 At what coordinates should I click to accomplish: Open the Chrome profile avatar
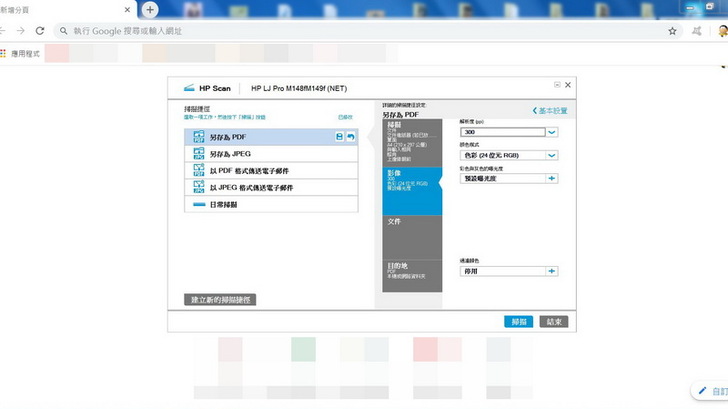point(722,31)
